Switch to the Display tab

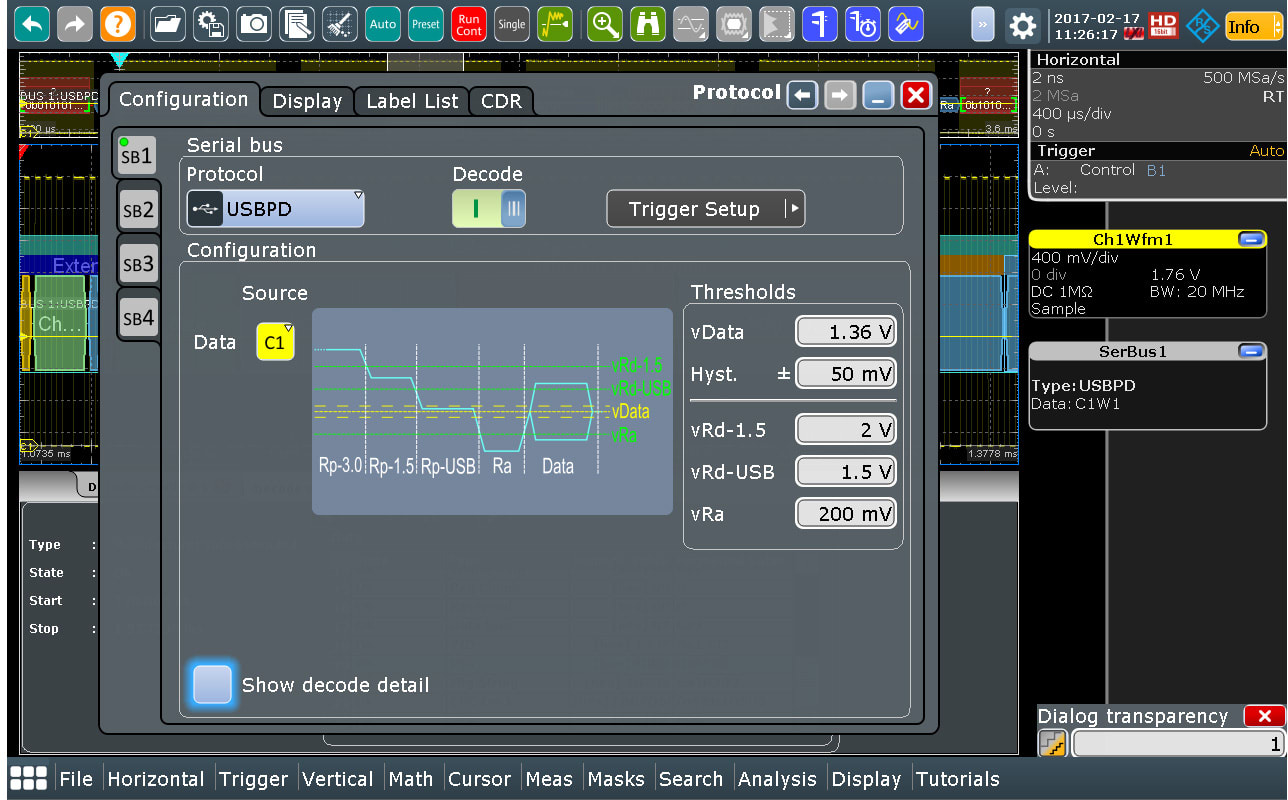pos(307,101)
